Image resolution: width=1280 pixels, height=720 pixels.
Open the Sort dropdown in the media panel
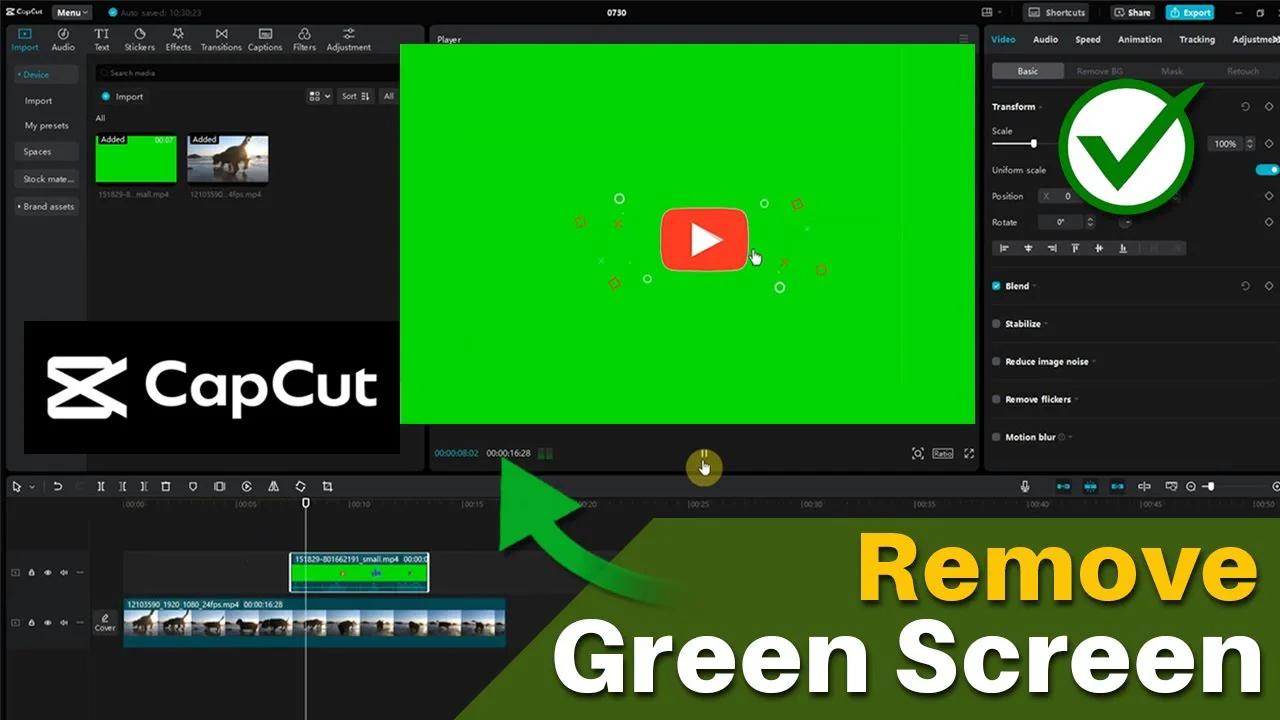coord(355,96)
